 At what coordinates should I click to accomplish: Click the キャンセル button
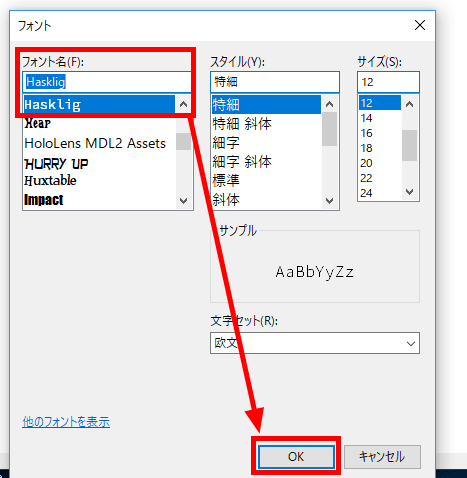[382, 456]
